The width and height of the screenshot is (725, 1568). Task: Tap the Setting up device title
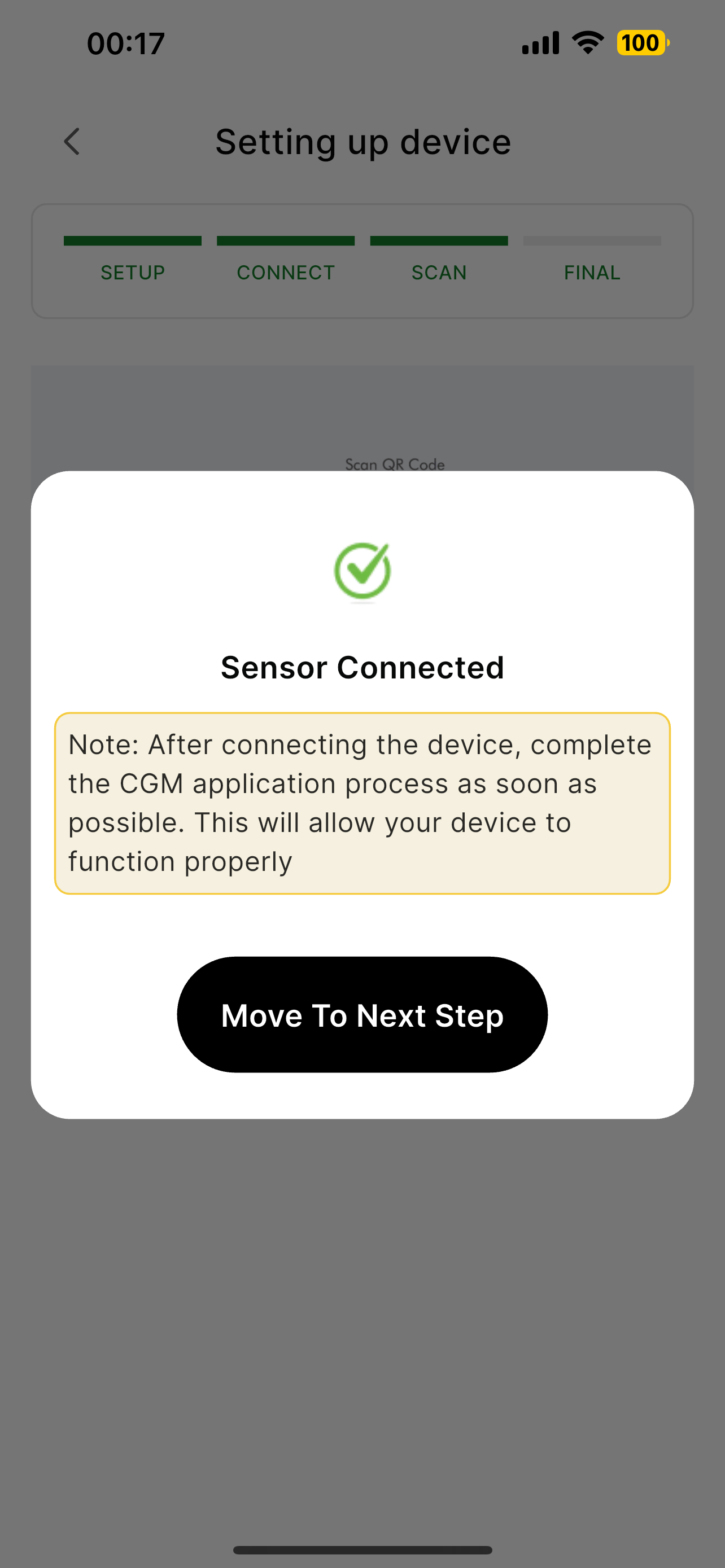[363, 142]
